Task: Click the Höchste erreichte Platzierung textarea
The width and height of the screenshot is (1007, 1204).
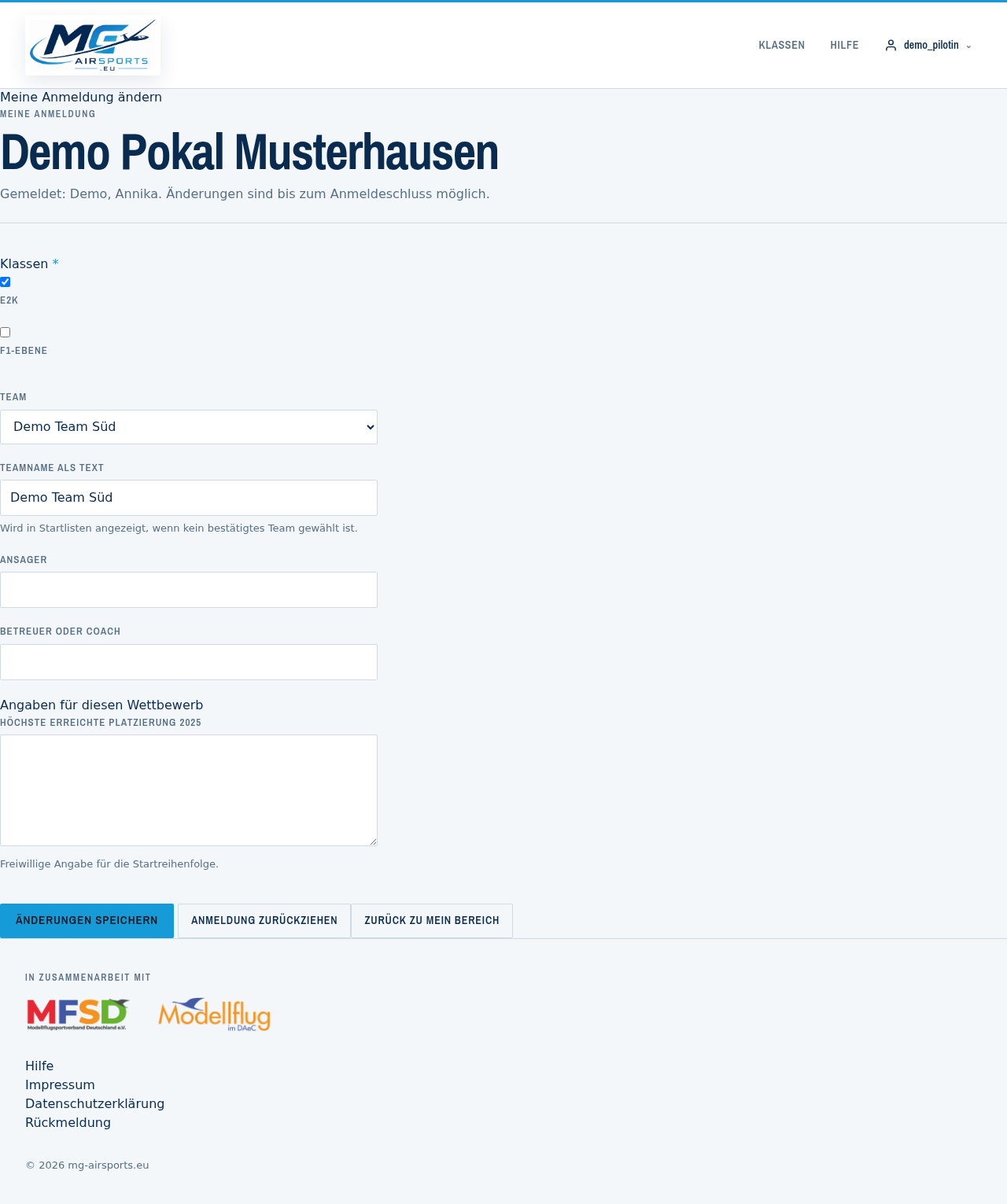Action: 189,790
